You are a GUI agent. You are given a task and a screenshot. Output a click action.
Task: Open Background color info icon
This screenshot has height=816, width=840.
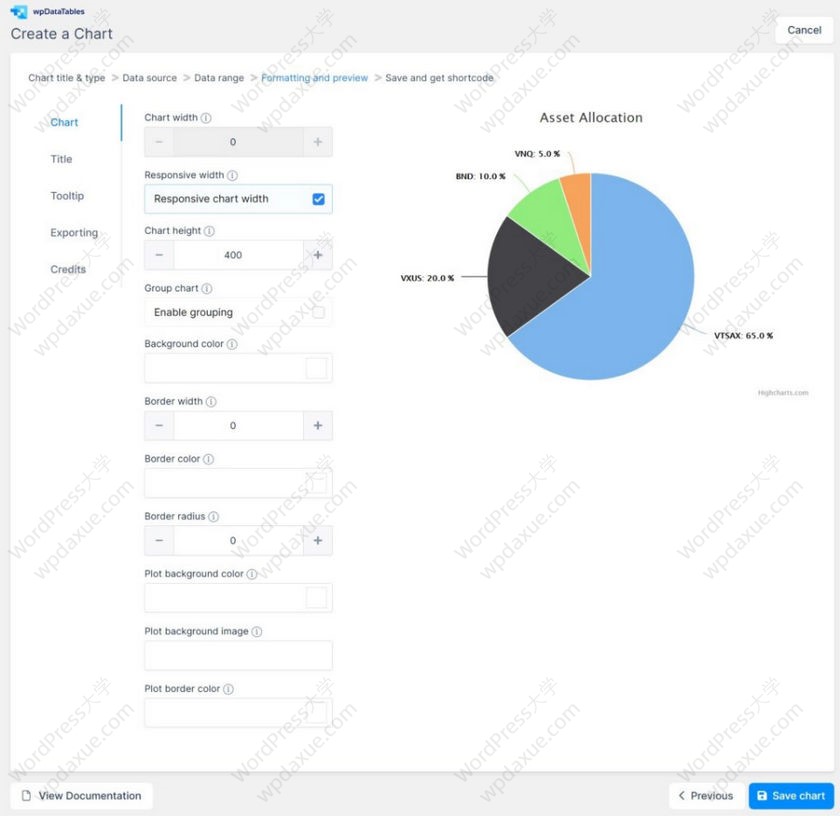(232, 344)
